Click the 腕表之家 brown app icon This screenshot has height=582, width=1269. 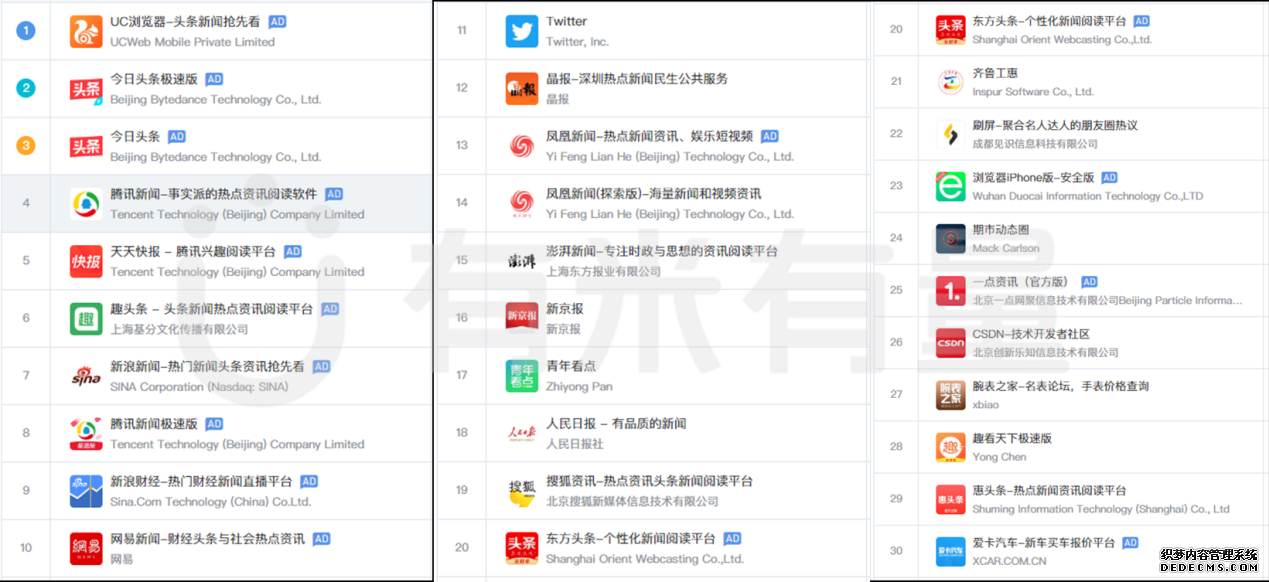coord(950,395)
